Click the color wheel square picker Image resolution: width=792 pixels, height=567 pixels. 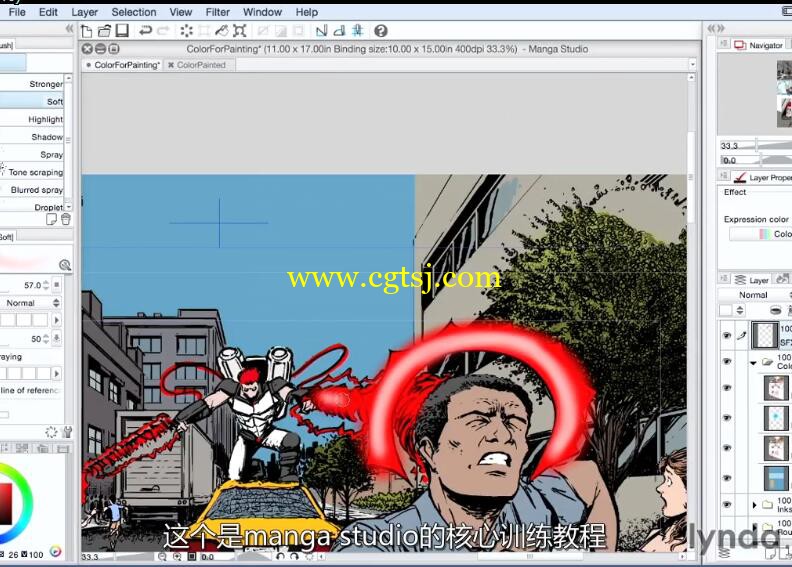5,504
